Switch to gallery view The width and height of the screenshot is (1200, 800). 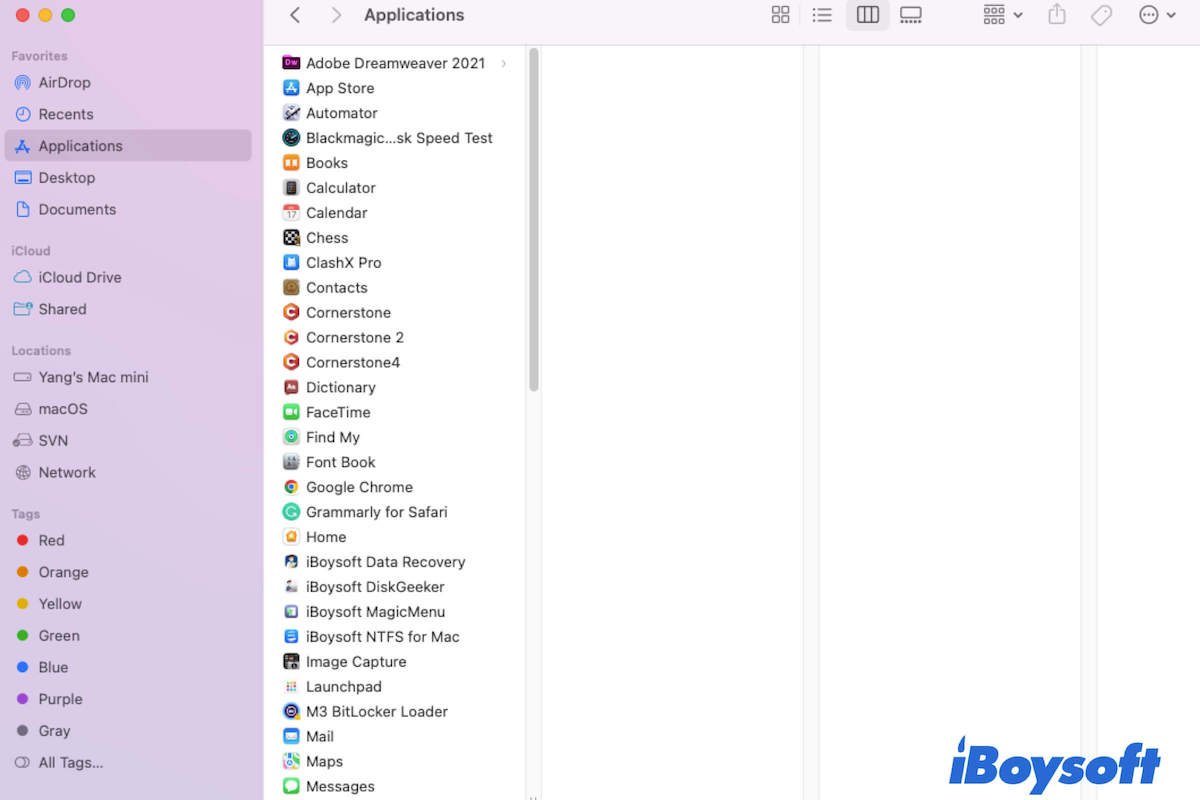click(x=910, y=15)
